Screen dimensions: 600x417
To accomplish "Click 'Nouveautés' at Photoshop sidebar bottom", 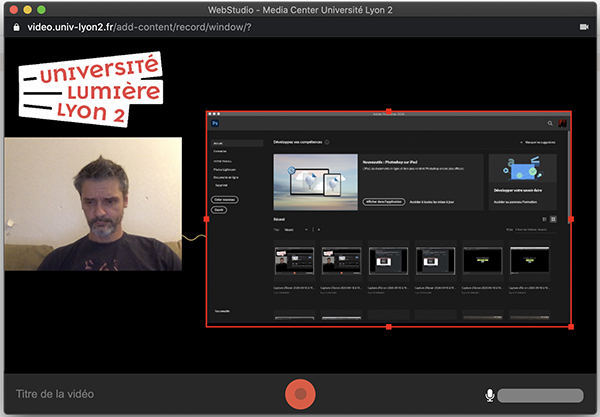I will 222,311.
